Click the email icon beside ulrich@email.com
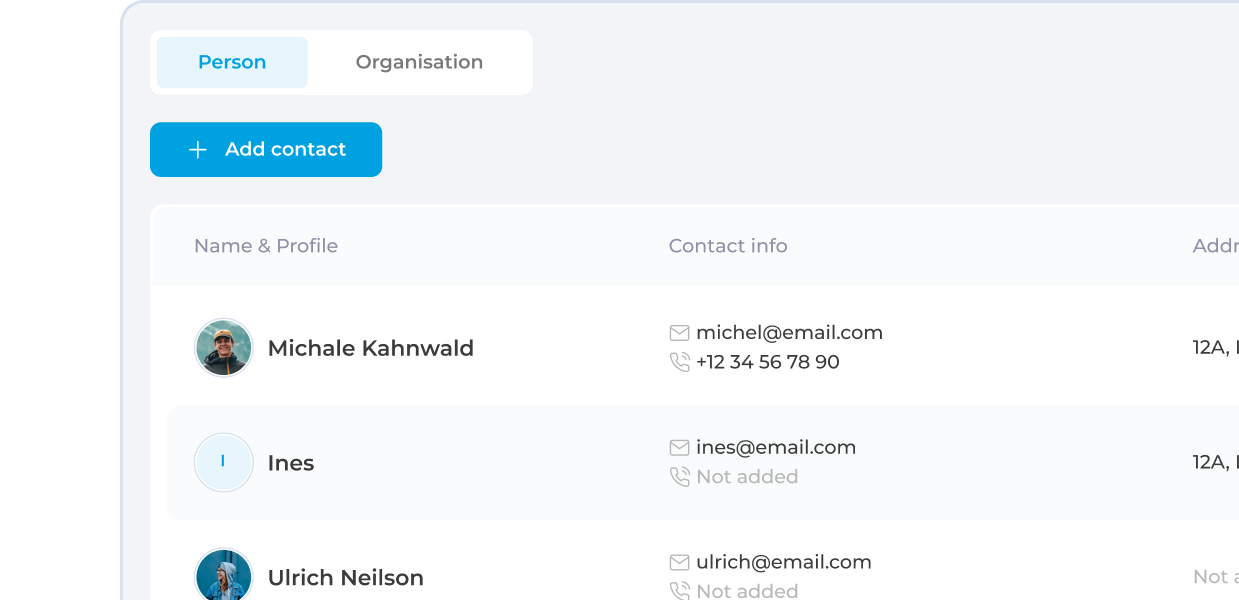 pyautogui.click(x=680, y=563)
